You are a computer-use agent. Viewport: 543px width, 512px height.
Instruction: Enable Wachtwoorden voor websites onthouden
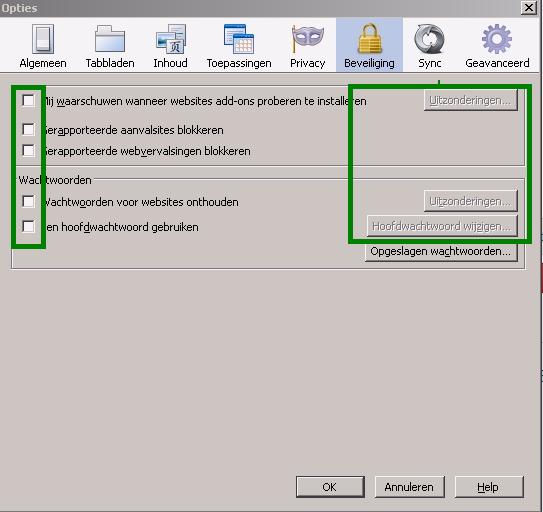[x=28, y=201]
